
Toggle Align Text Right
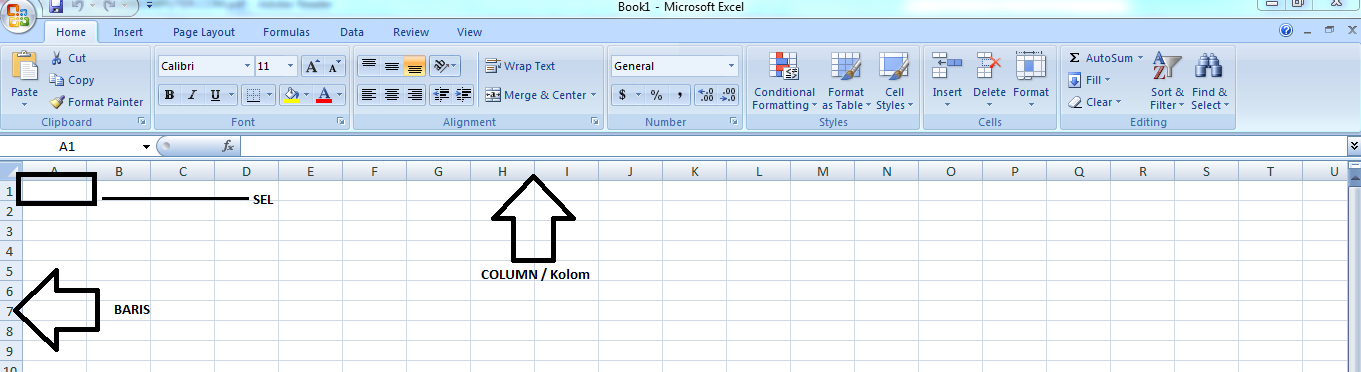(414, 95)
